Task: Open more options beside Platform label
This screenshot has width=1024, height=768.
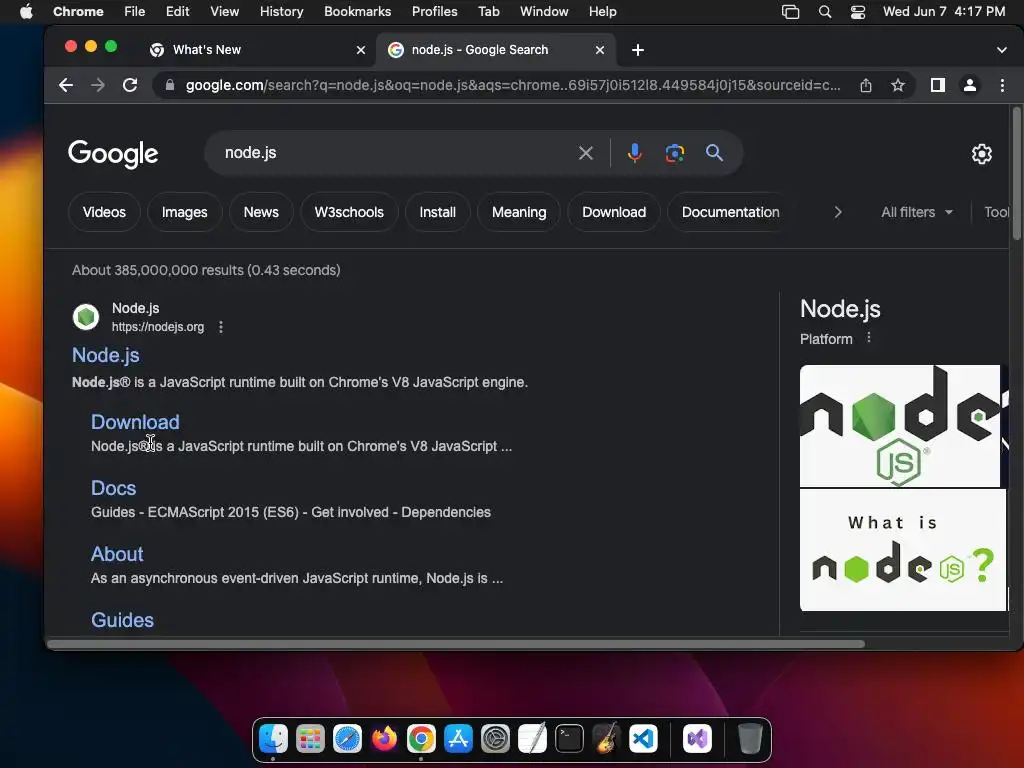Action: (x=869, y=338)
